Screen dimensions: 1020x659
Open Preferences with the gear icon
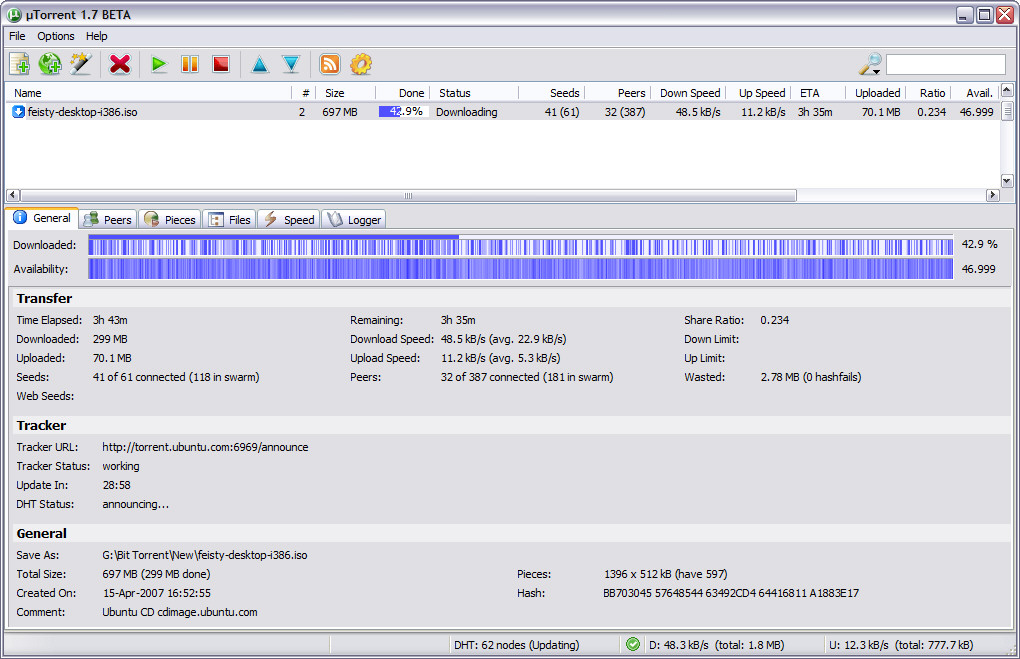coord(361,64)
